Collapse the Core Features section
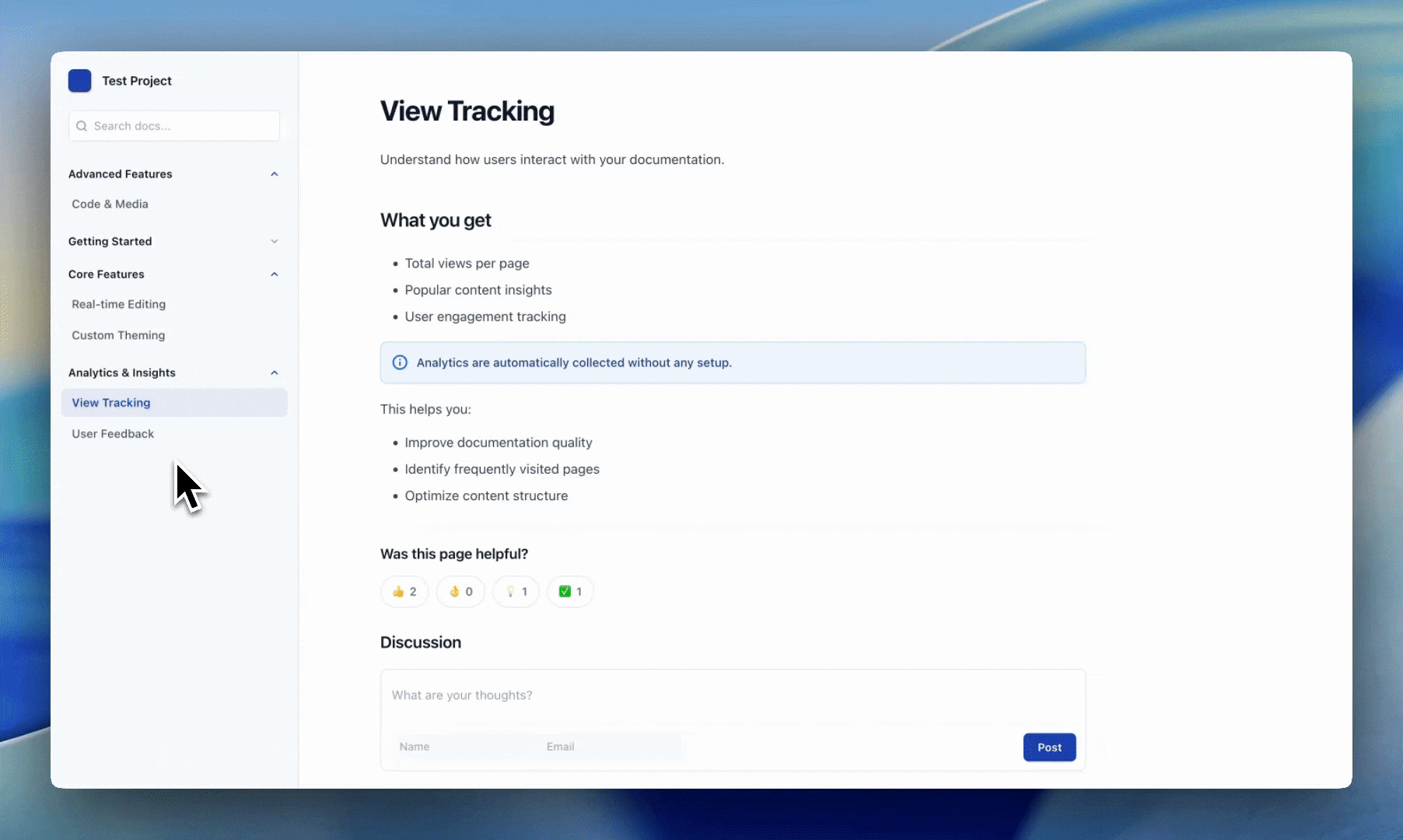This screenshot has width=1403, height=840. click(x=274, y=274)
